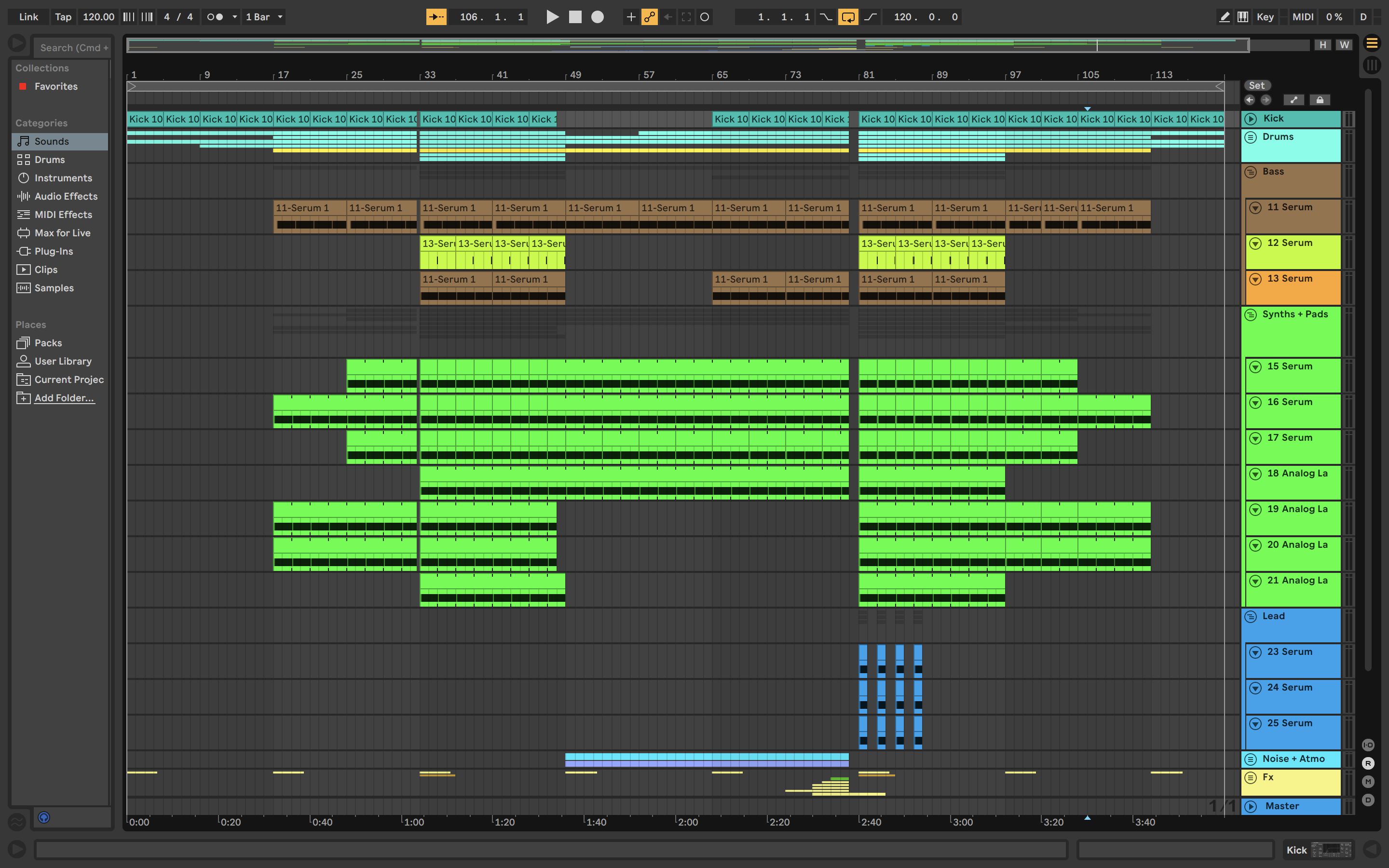Switch to Session view selector icon
Screen dimensions: 1389x868
coord(1372,65)
